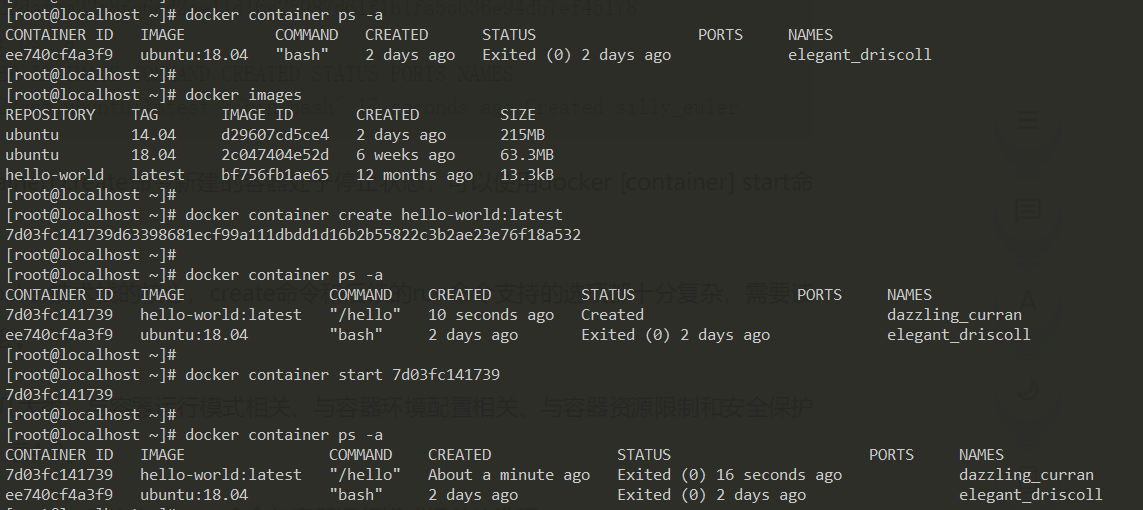Image resolution: width=1143 pixels, height=510 pixels.
Task: Click the '215MB' size value
Action: pyautogui.click(x=522, y=135)
